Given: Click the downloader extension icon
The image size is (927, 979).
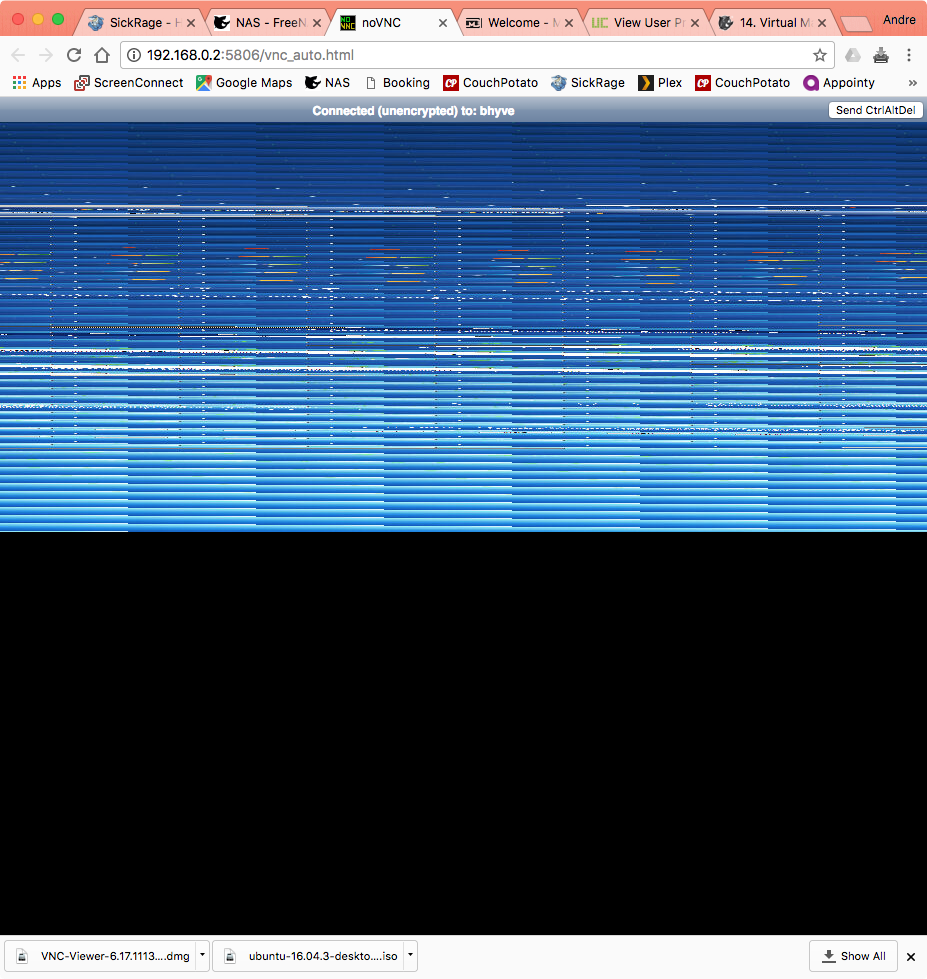Looking at the screenshot, I should coord(881,55).
